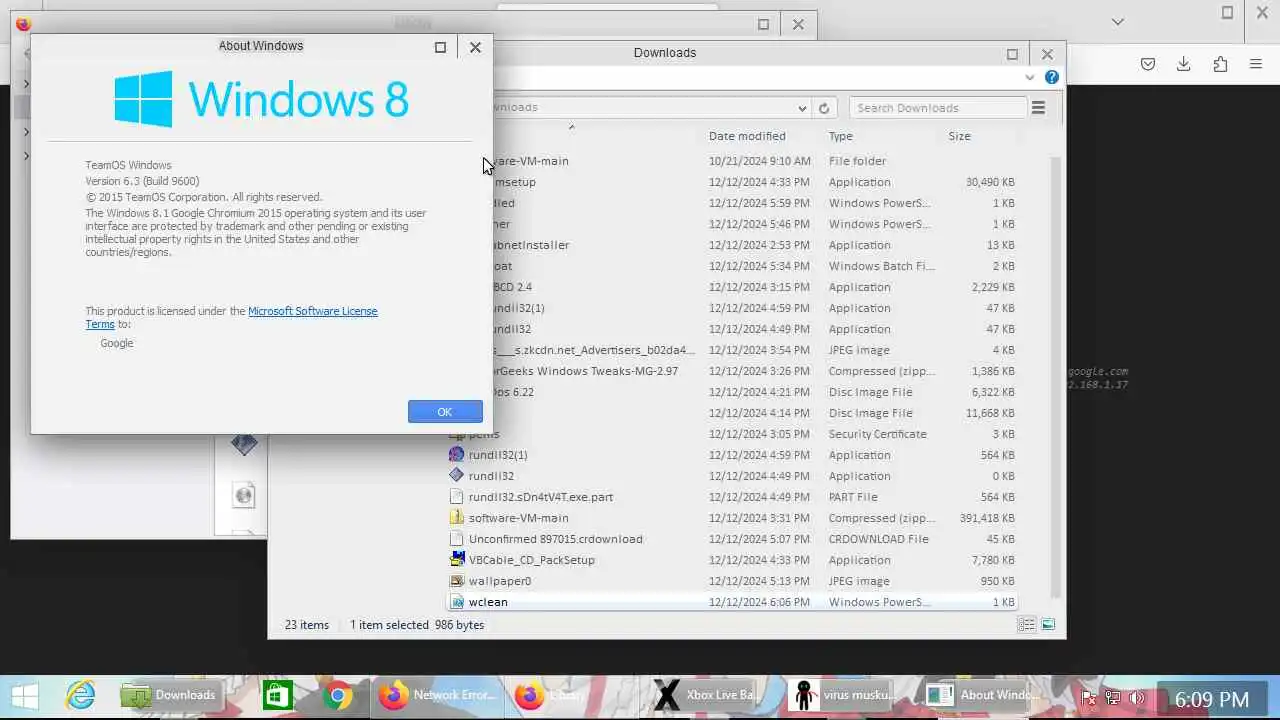Open the network tray icon
Screen dimensions: 1280x720
[1113, 697]
